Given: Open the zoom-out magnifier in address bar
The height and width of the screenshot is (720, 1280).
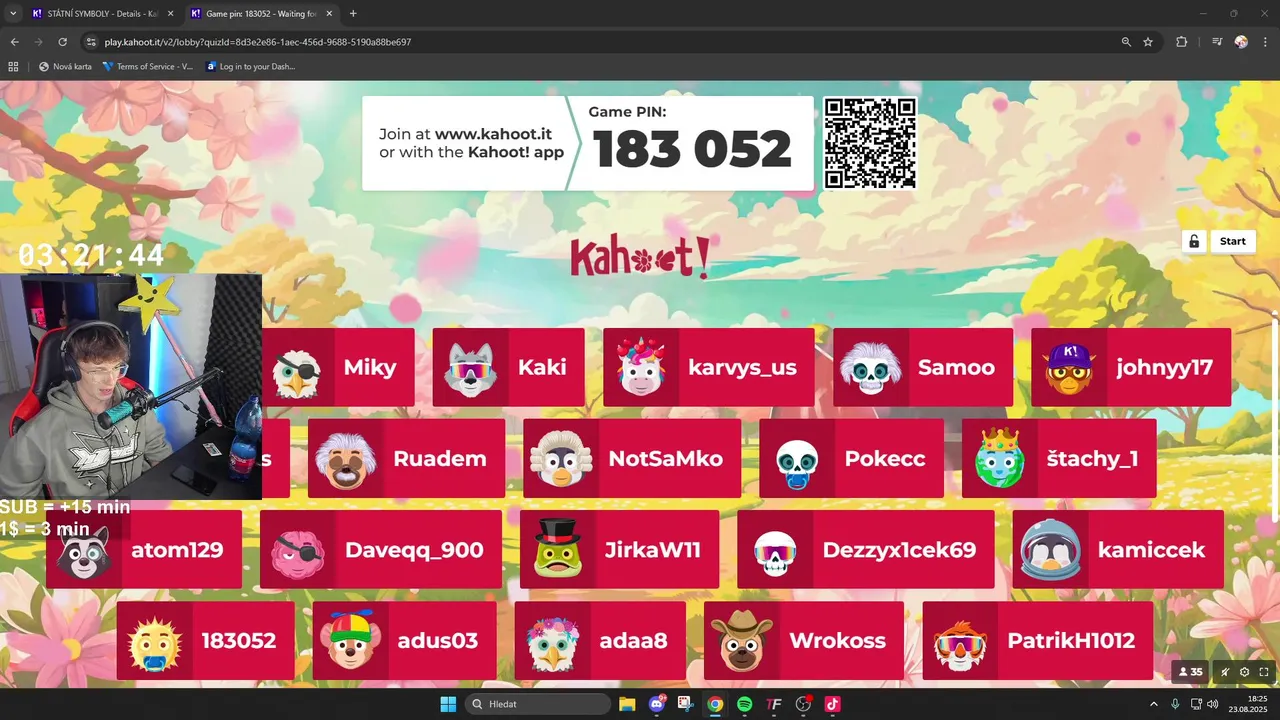Looking at the screenshot, I should point(1126,42).
